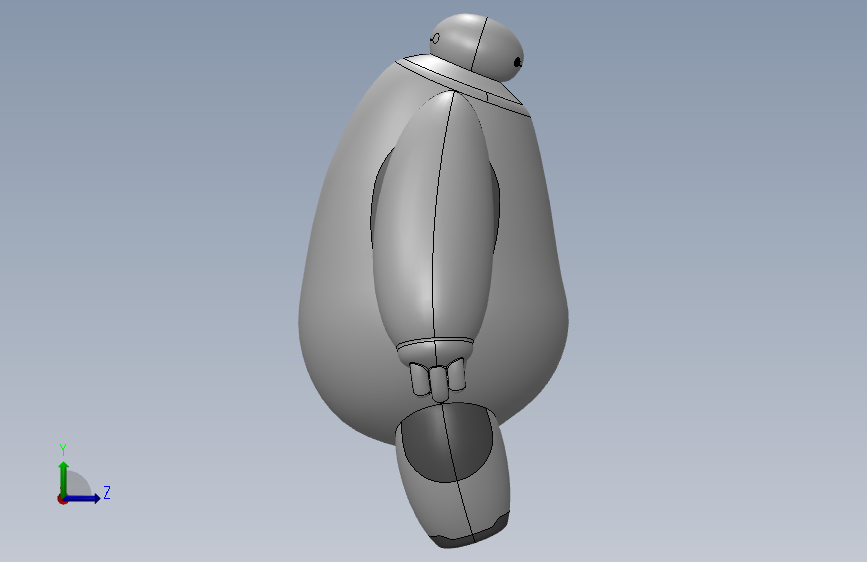Click the blue Z axis arrow on triad

coord(82,498)
